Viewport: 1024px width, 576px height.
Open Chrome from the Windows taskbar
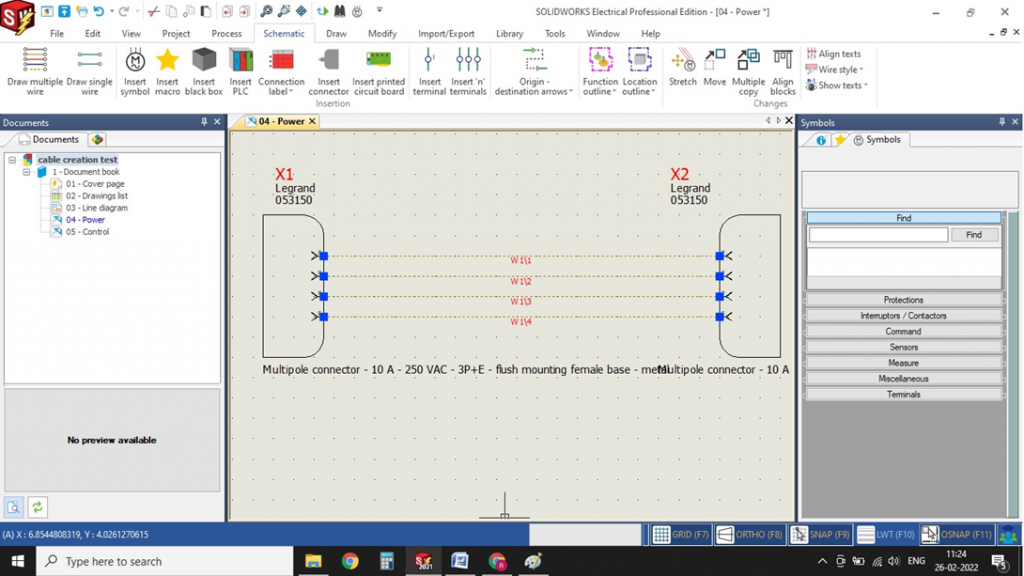[350, 561]
